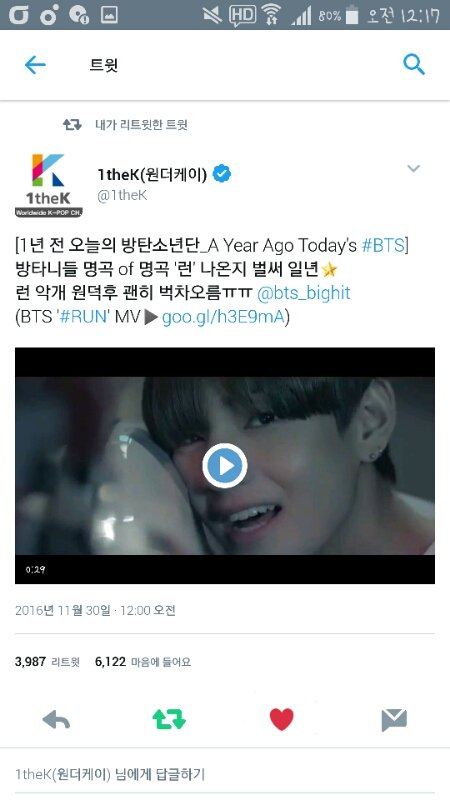Open the #BTS hashtag link

(383, 245)
